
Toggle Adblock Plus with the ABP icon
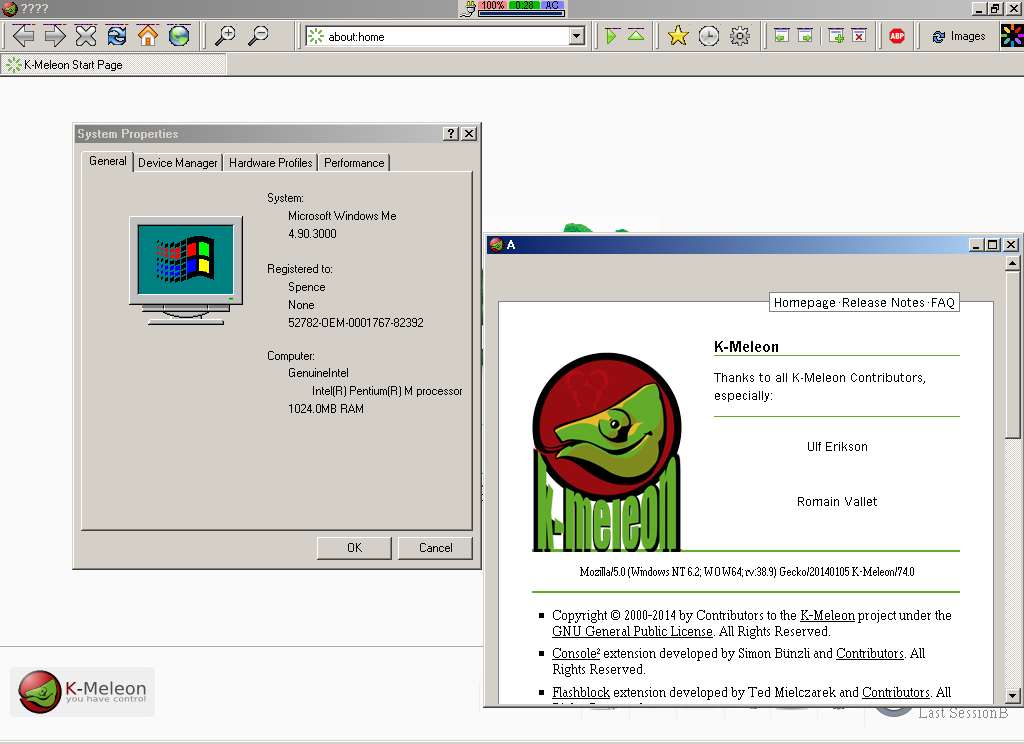[x=896, y=35]
